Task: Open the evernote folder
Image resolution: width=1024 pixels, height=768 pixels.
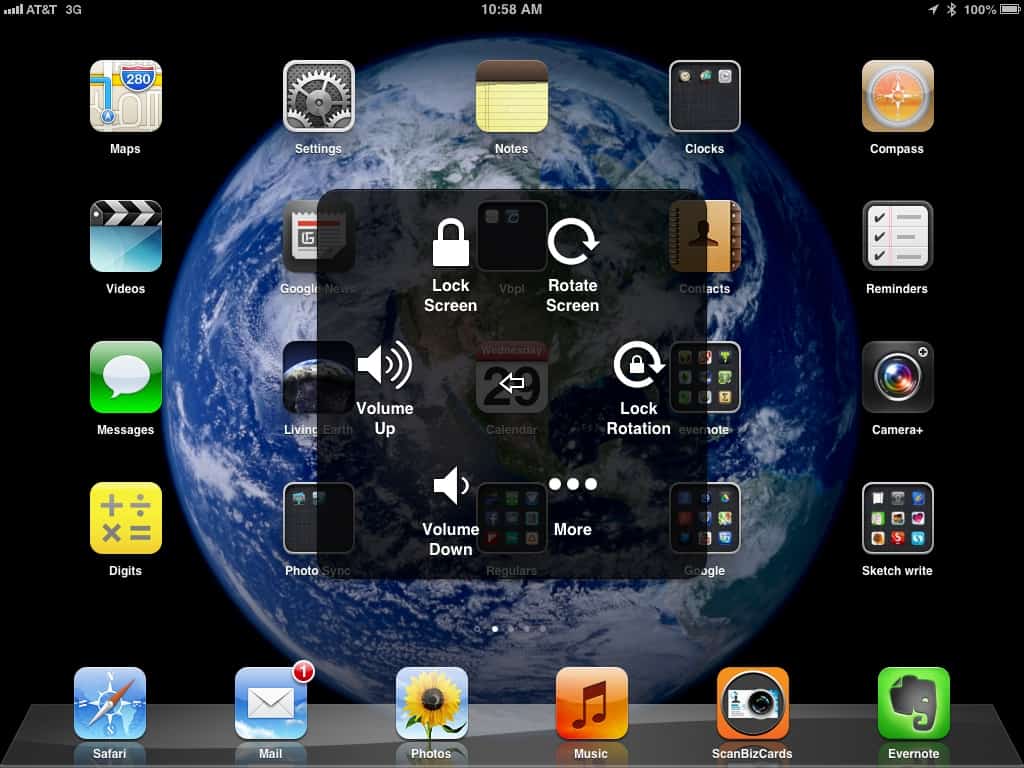Action: click(x=705, y=377)
